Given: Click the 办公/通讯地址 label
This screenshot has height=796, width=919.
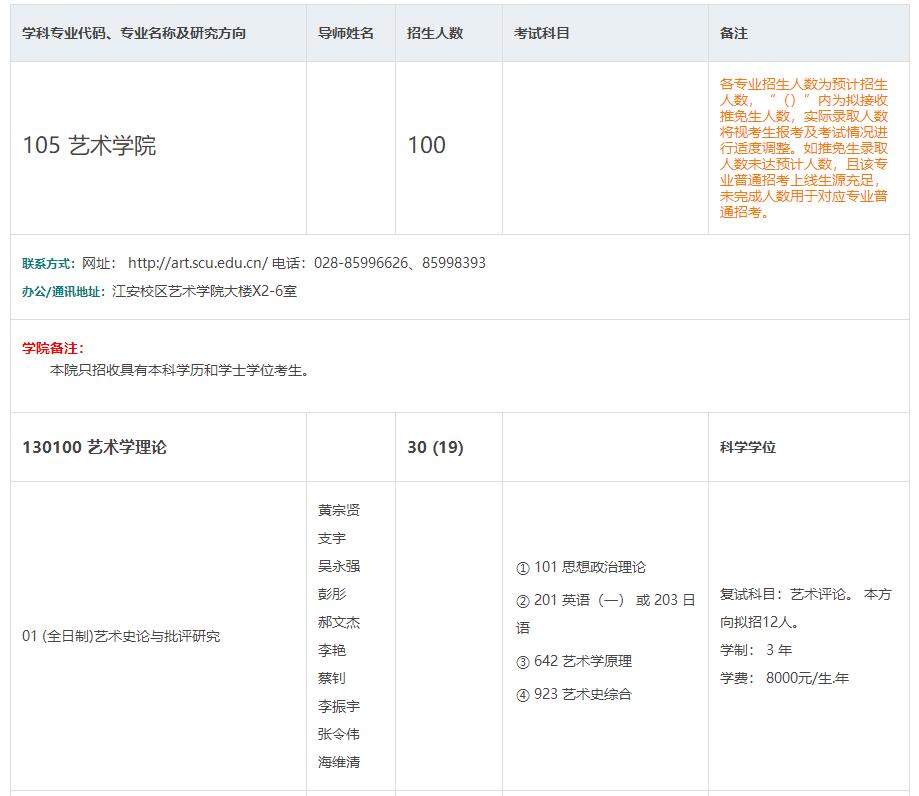Looking at the screenshot, I should pos(62,291).
